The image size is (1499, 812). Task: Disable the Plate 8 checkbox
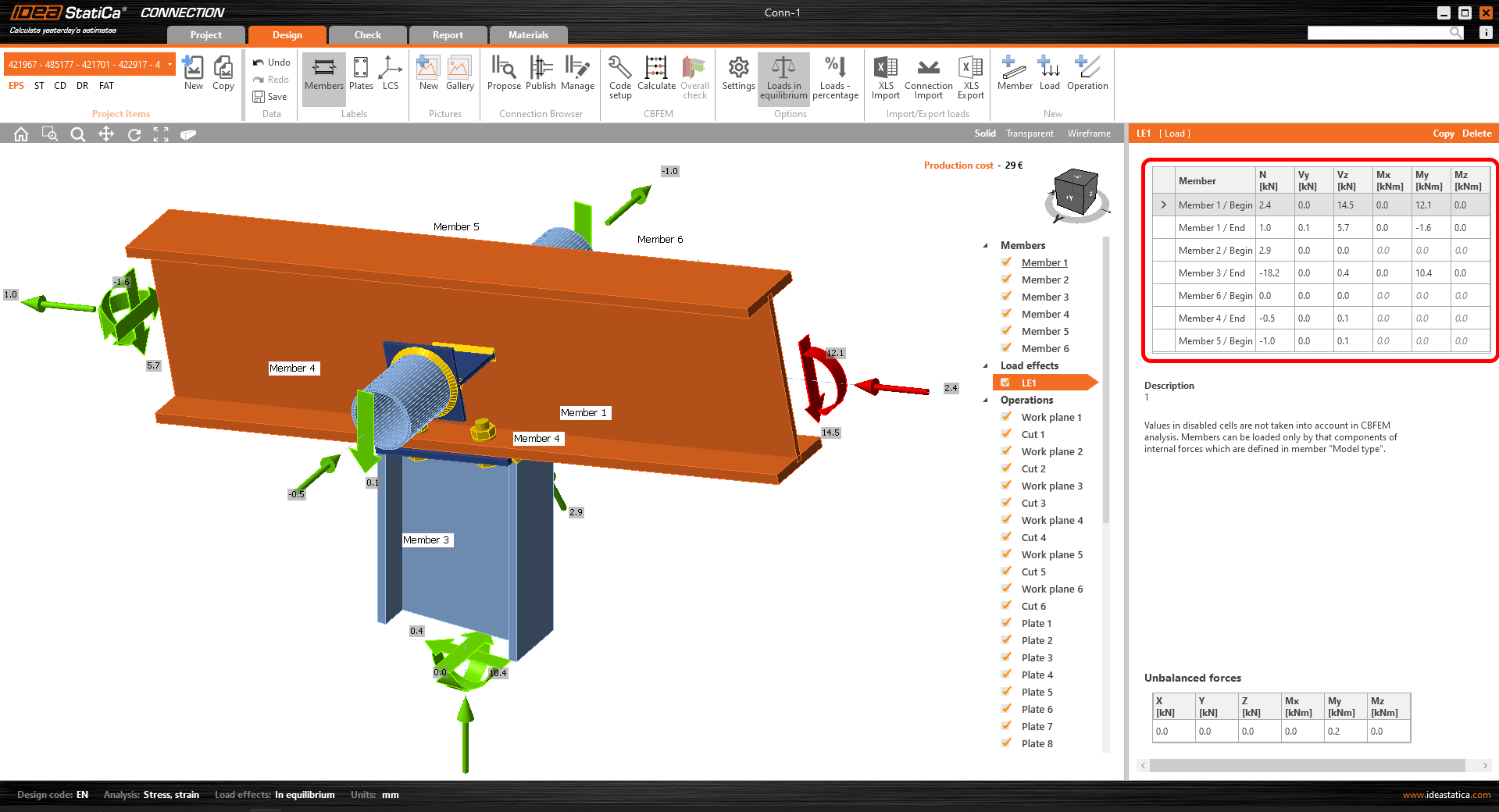[x=1006, y=743]
